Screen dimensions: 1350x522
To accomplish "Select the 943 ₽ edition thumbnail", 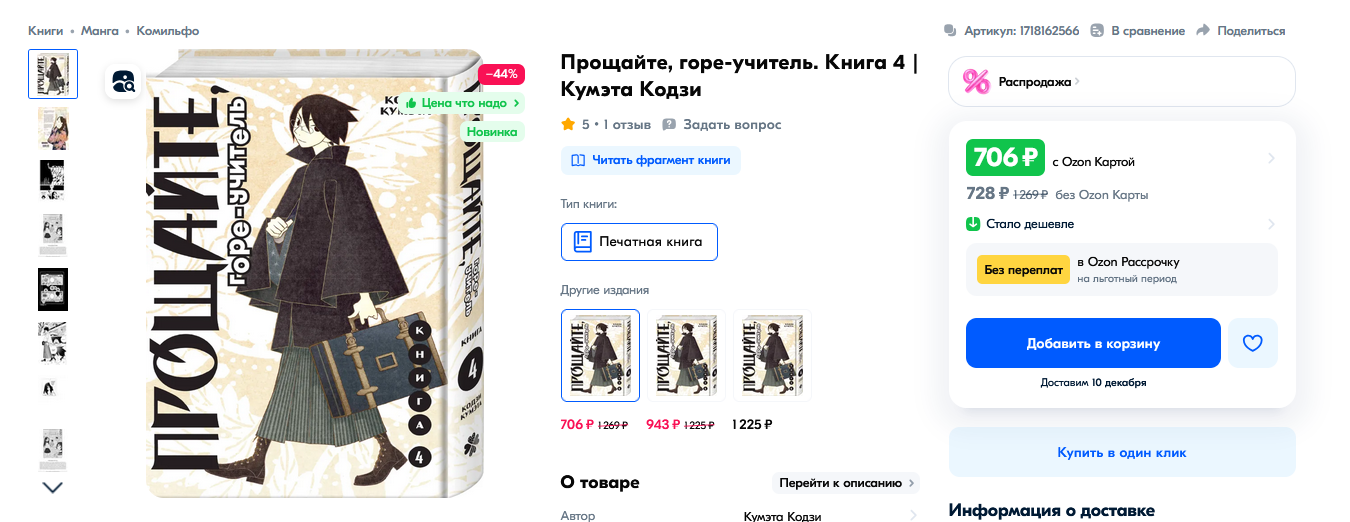I will click(686, 354).
